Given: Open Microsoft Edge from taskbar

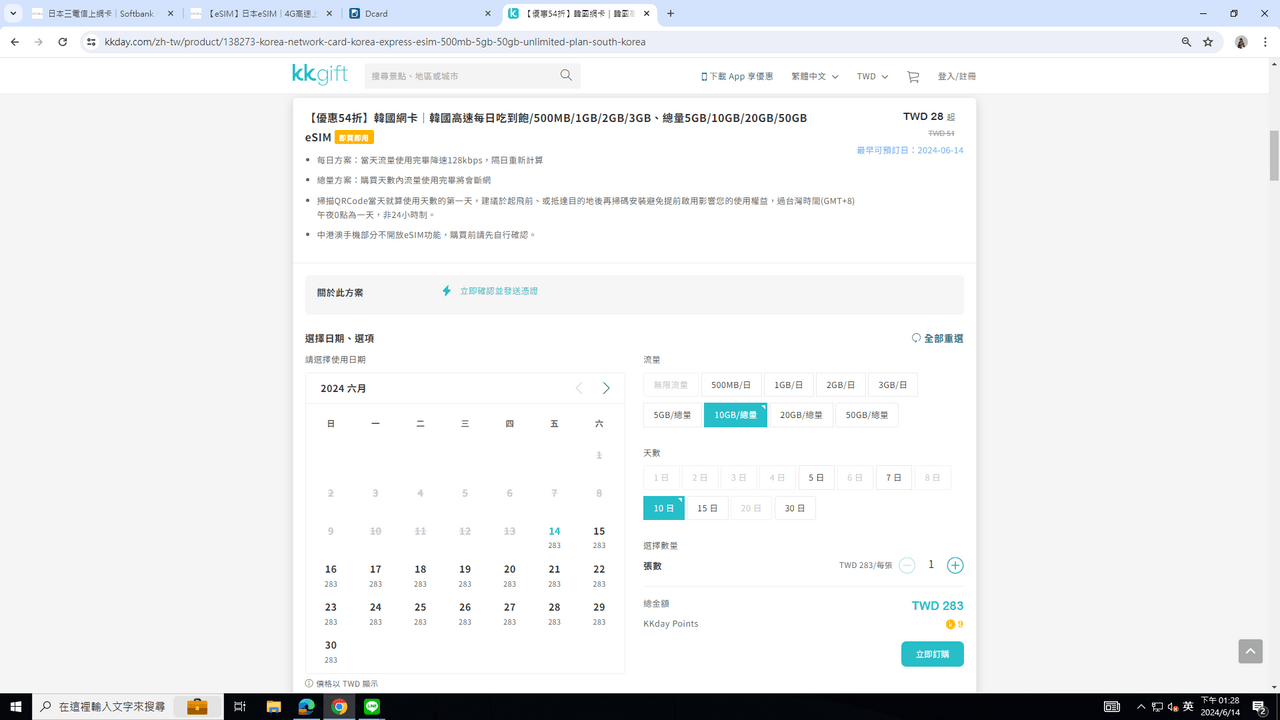Looking at the screenshot, I should point(306,706).
